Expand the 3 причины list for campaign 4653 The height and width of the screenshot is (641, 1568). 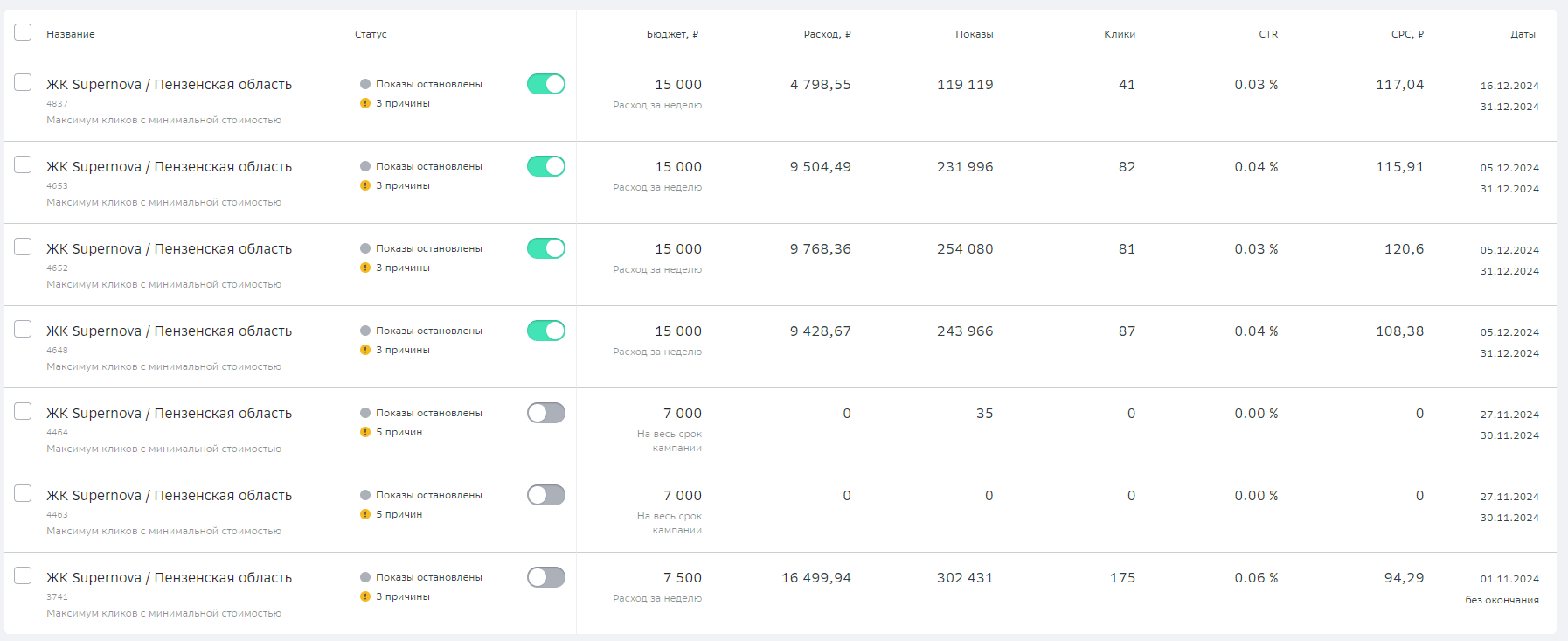403,185
